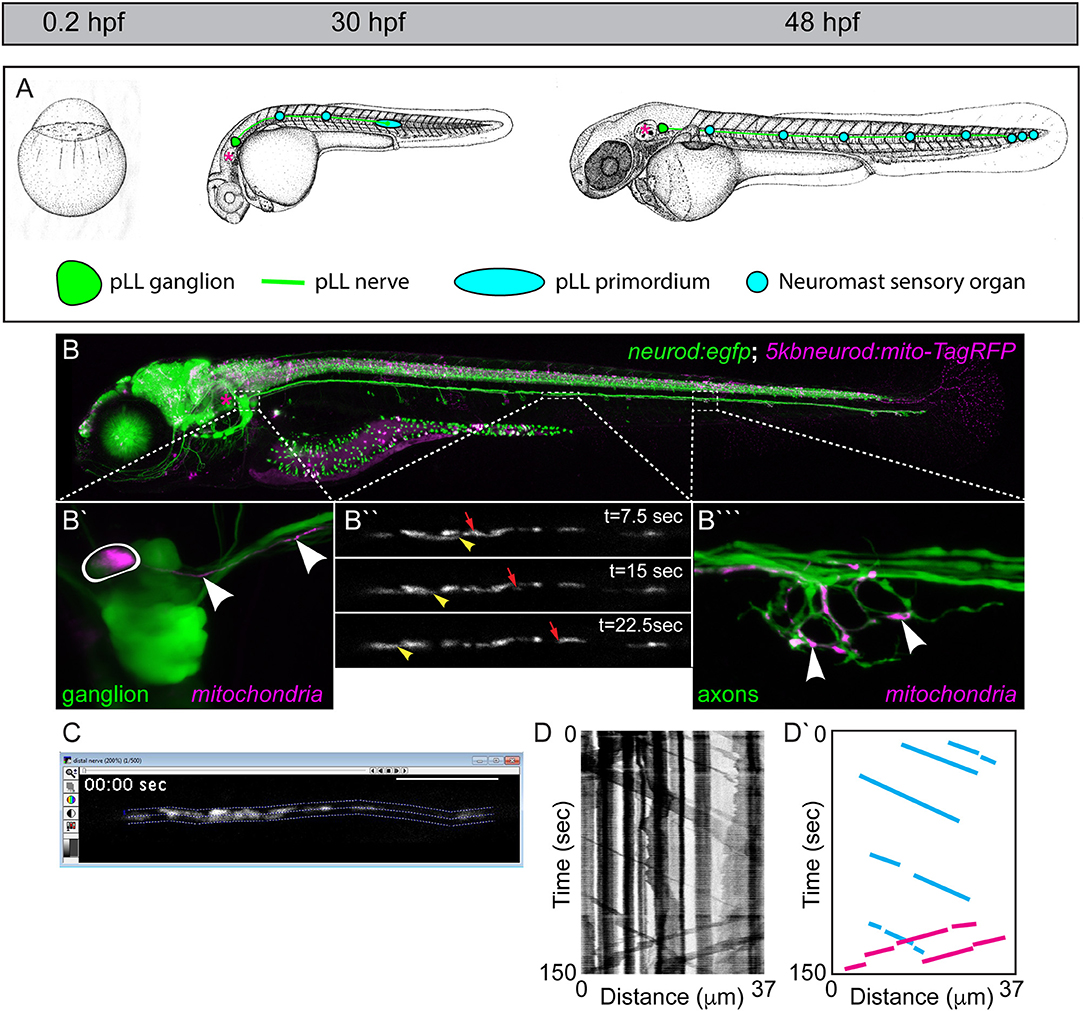This screenshot has height=1011, width=1084.
Task: Open the rainbow LUT color tool
Action: coord(70,799)
